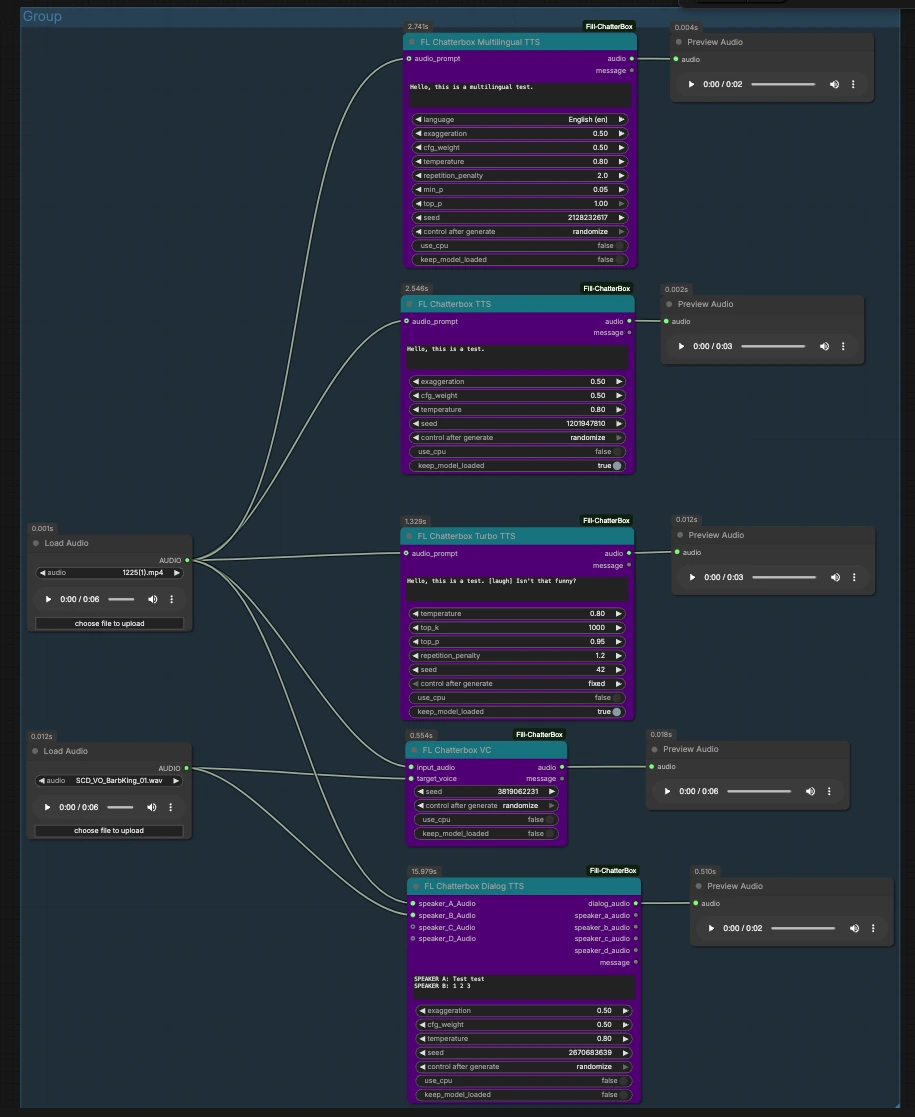Edit the Turbo TTS text containing [laugh]
915x1117 pixels.
pos(517,589)
